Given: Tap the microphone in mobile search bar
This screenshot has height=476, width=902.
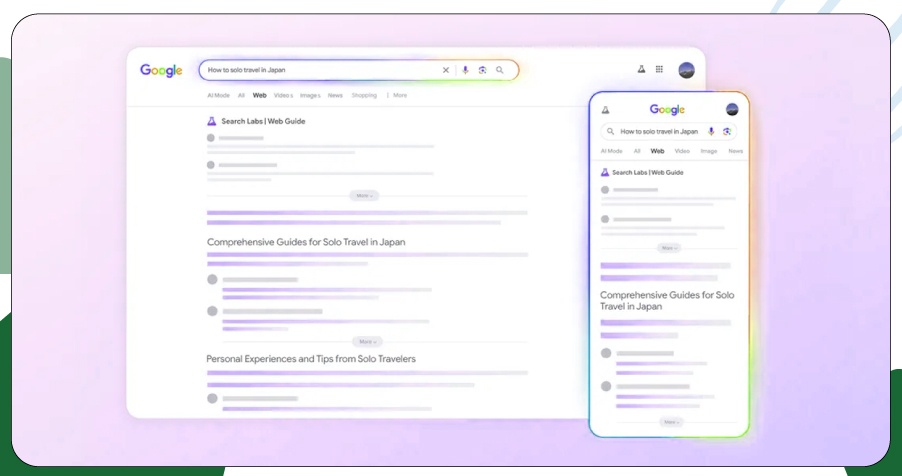Looking at the screenshot, I should (711, 132).
